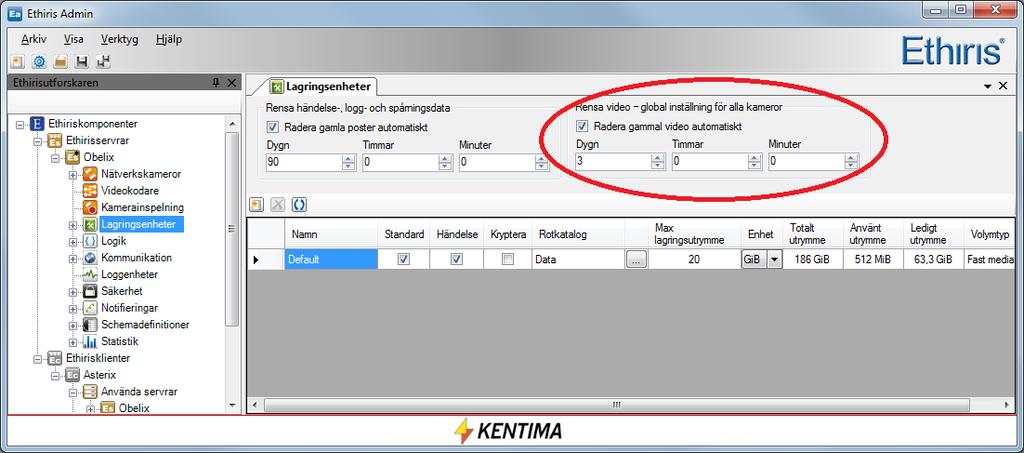Click the Asterix client icon
The height and width of the screenshot is (453, 1024).
click(x=72, y=375)
